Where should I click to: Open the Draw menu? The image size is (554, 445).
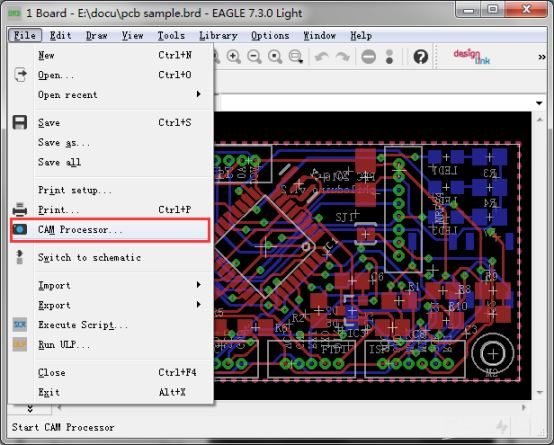click(96, 36)
